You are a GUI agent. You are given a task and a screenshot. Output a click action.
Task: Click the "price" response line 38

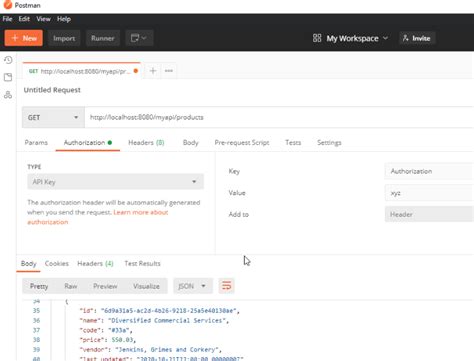click(108, 340)
